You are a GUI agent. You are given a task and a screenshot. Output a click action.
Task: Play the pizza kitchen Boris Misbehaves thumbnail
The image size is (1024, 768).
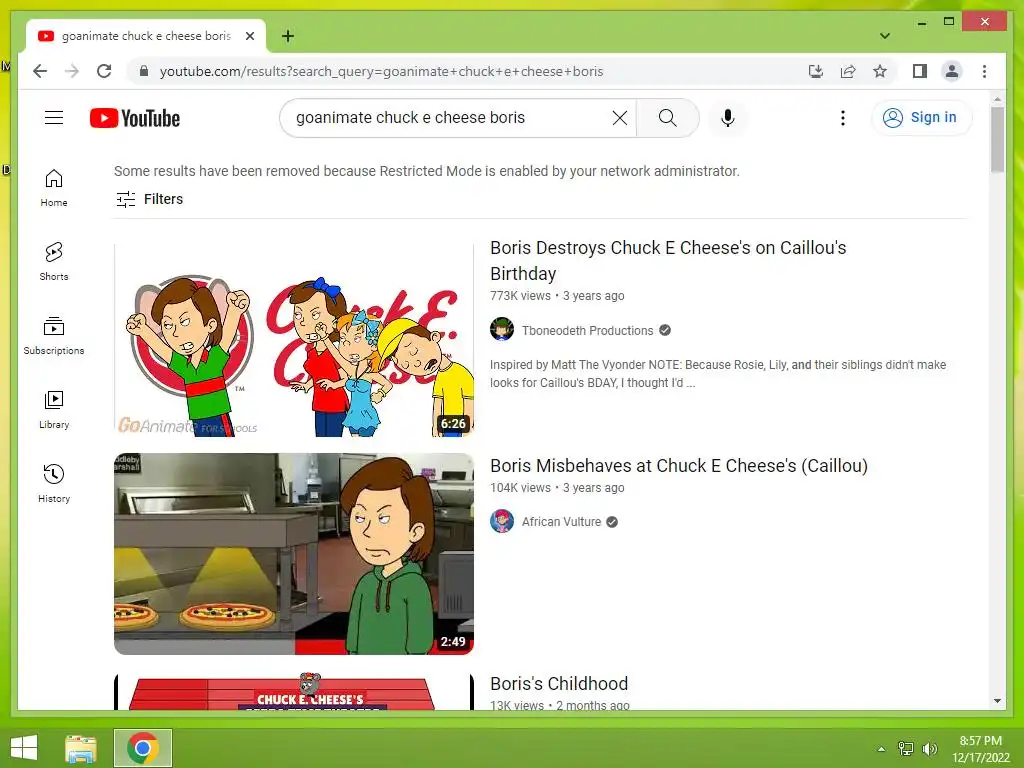point(294,554)
